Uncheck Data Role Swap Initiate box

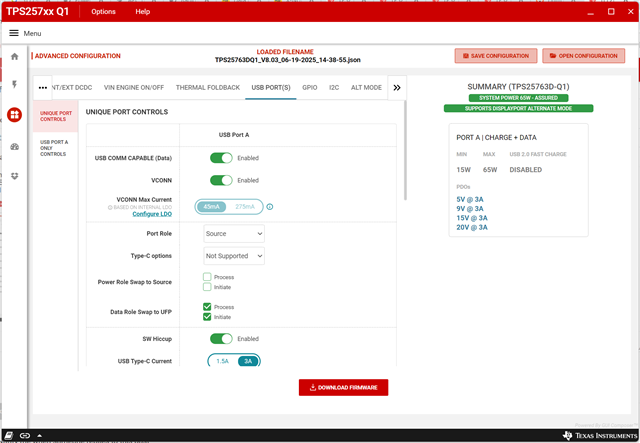(x=207, y=316)
